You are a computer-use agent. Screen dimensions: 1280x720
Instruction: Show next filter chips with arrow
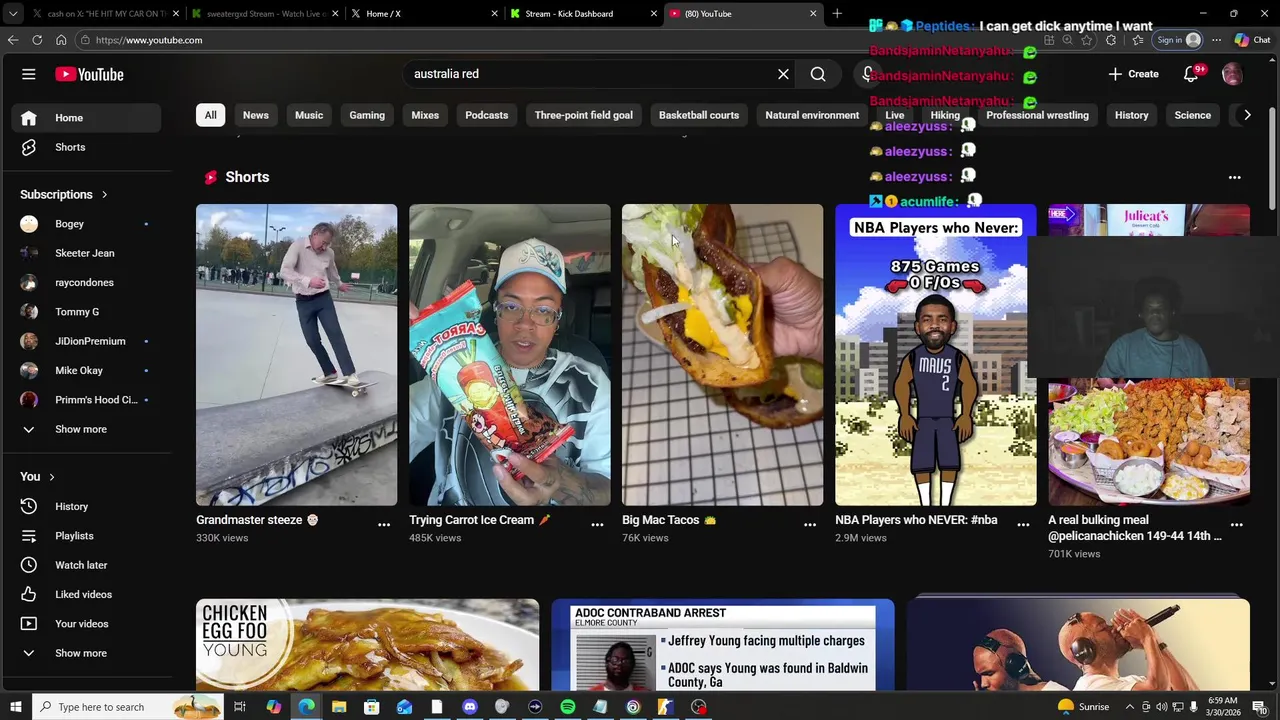(x=1247, y=115)
